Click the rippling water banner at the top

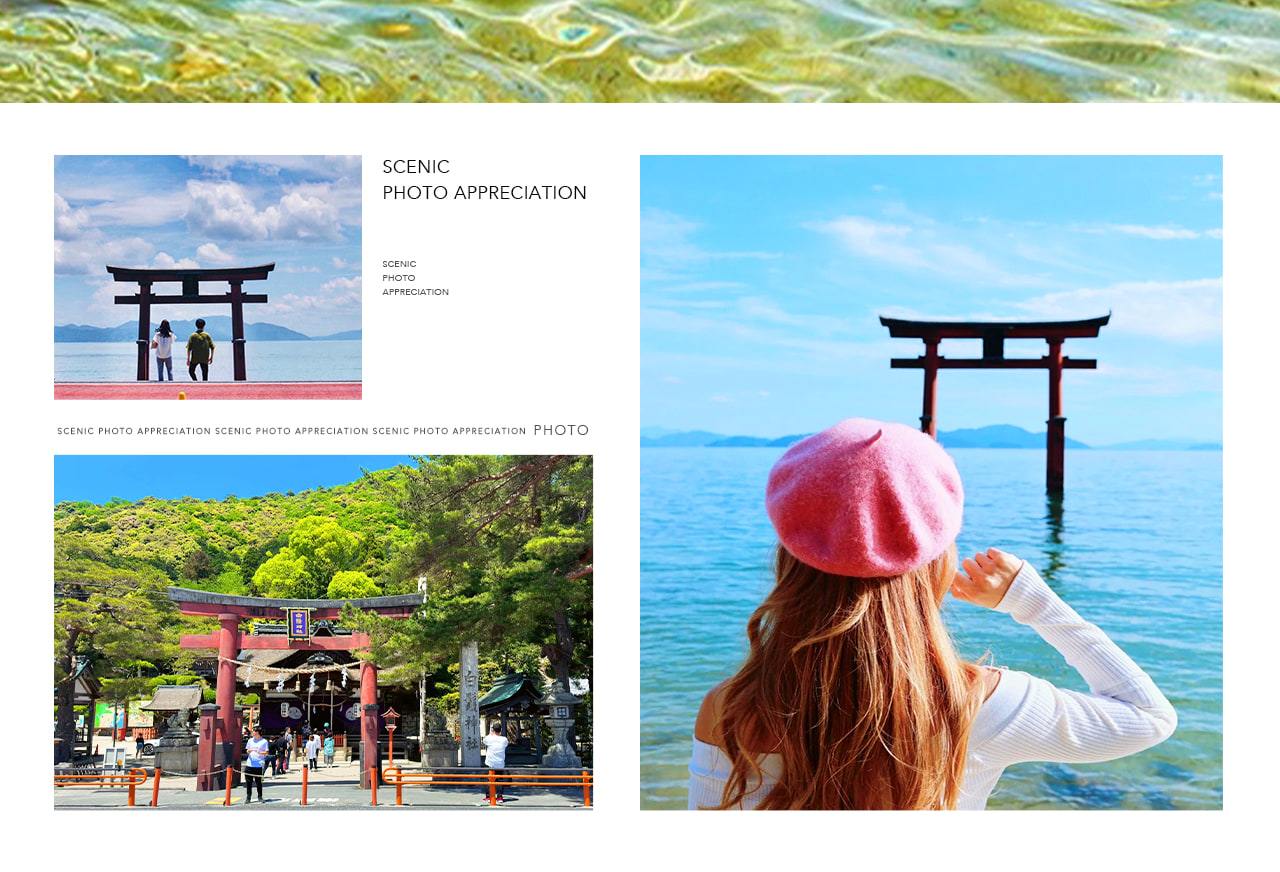(x=640, y=50)
